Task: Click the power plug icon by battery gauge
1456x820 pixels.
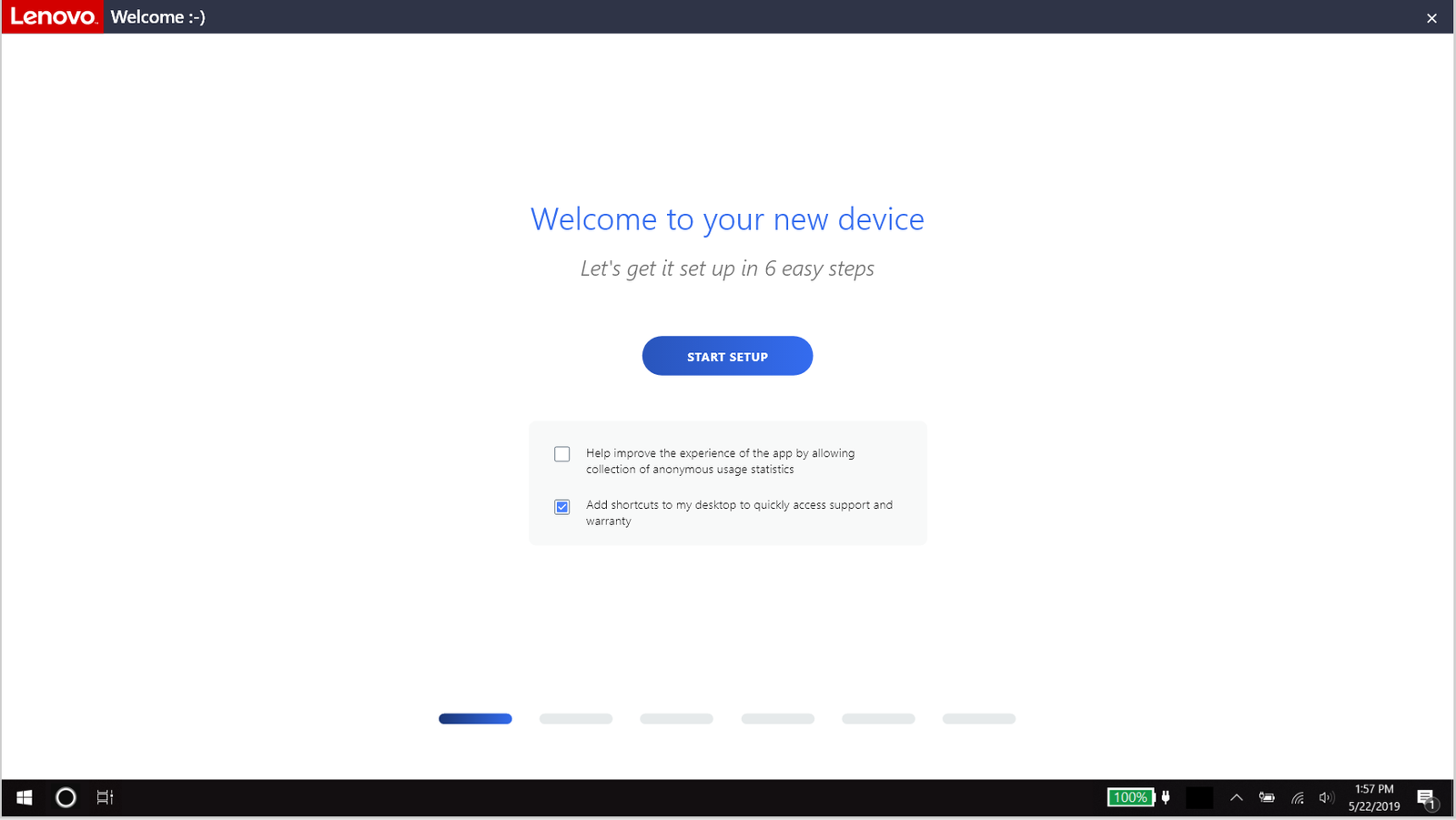Action: (1166, 797)
